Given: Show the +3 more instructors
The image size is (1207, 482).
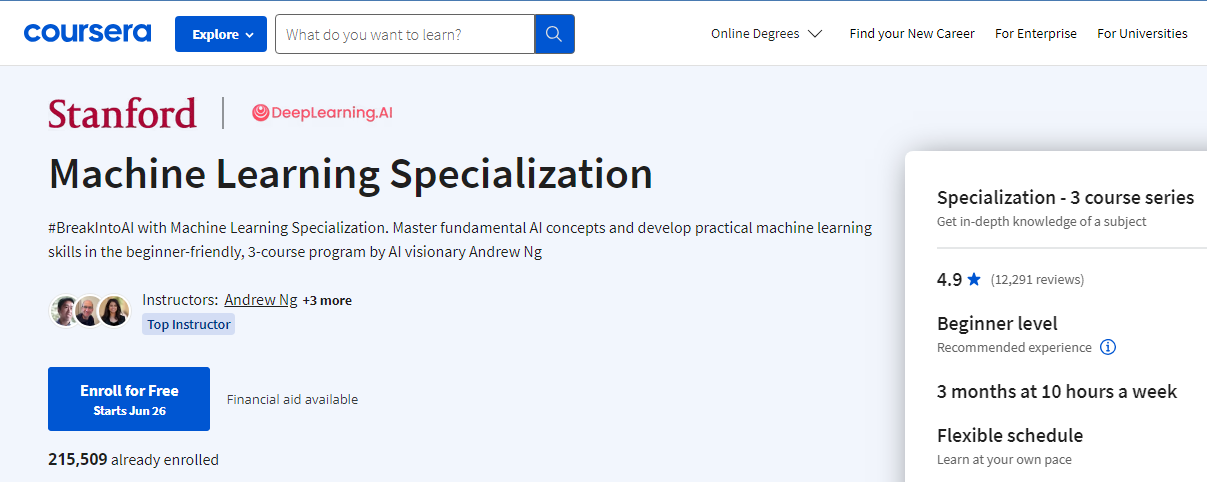Looking at the screenshot, I should (327, 300).
